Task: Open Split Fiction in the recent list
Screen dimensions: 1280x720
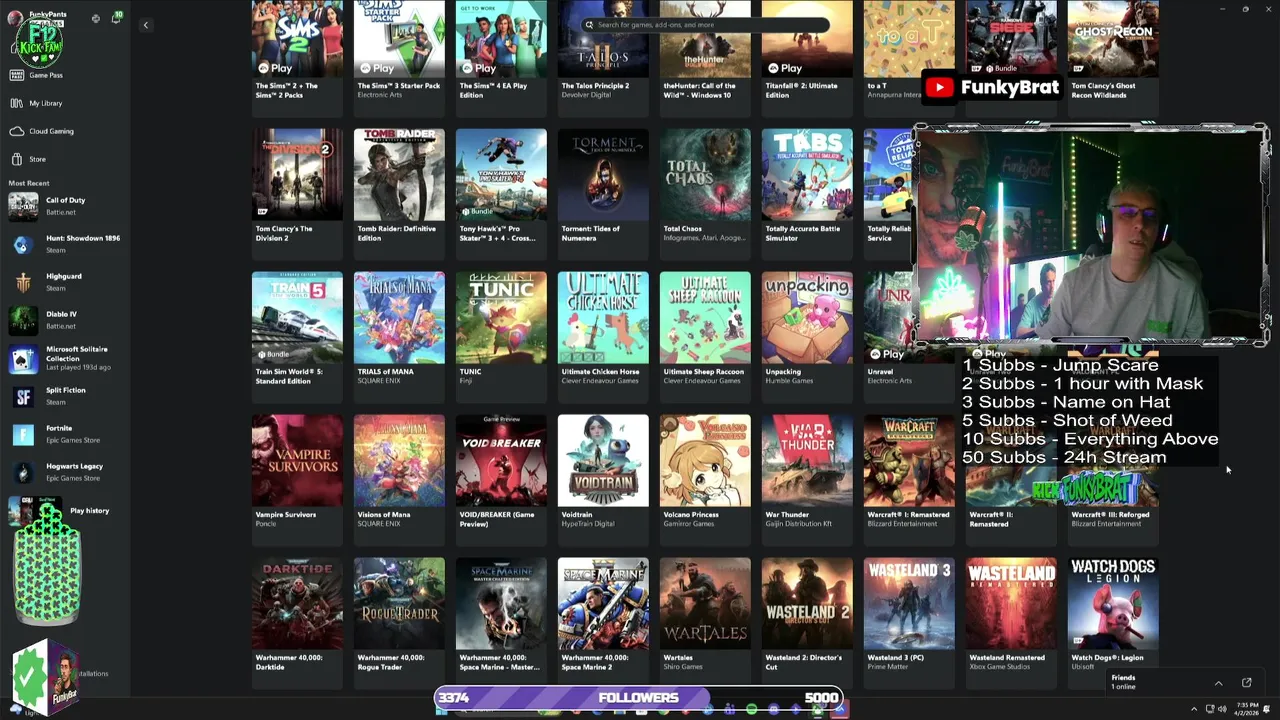Action: point(65,396)
